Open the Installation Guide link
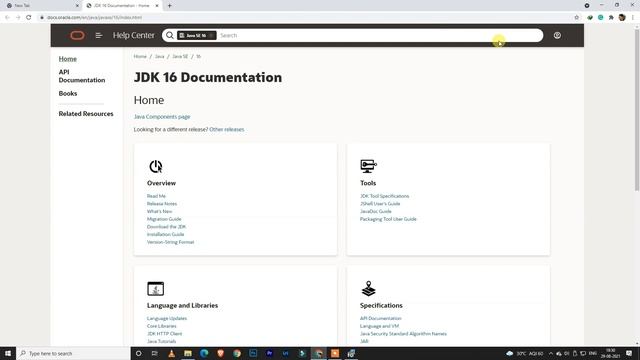This screenshot has height=360, width=640. click(x=166, y=235)
